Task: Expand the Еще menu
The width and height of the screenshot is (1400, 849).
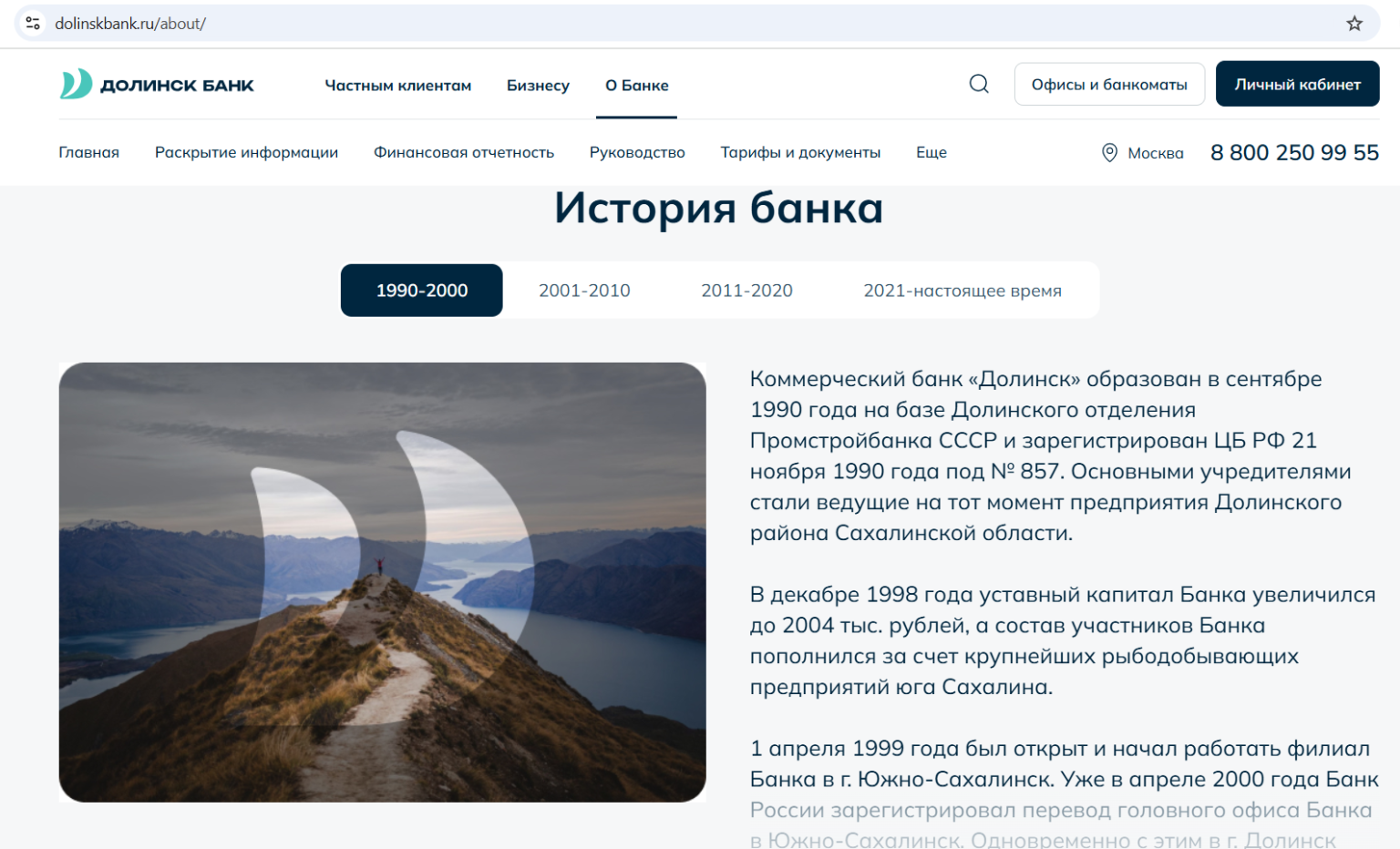Action: click(x=931, y=153)
